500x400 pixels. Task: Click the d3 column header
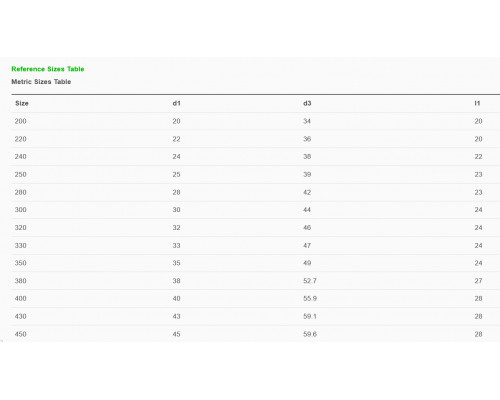point(307,103)
